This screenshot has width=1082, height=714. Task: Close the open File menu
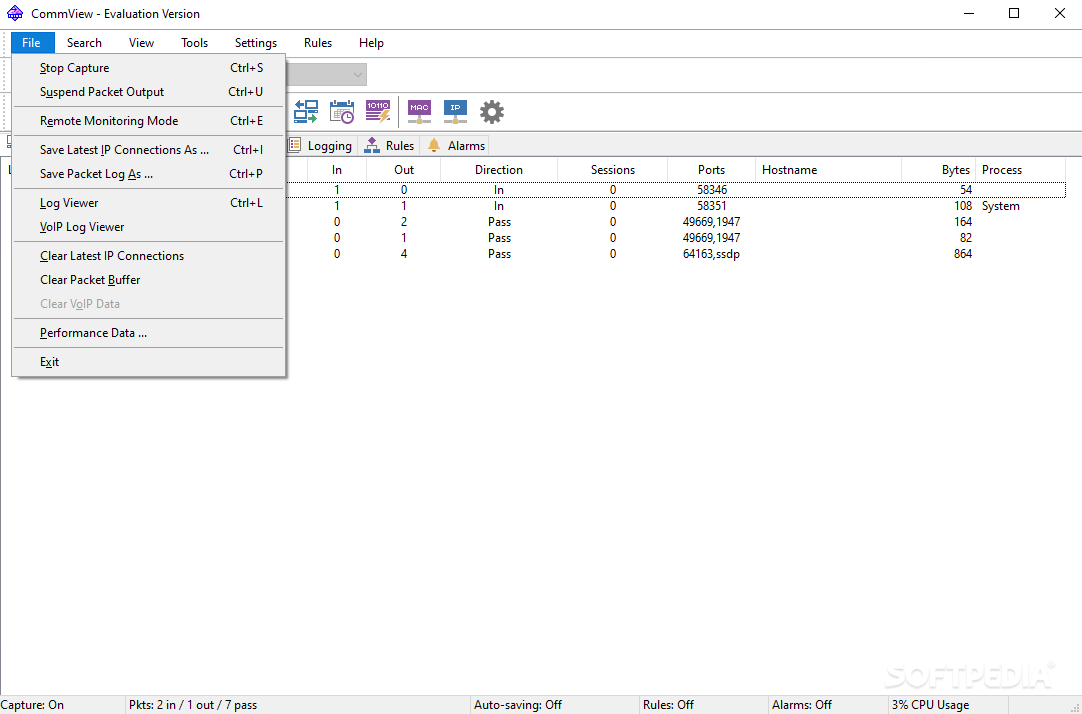(x=32, y=43)
